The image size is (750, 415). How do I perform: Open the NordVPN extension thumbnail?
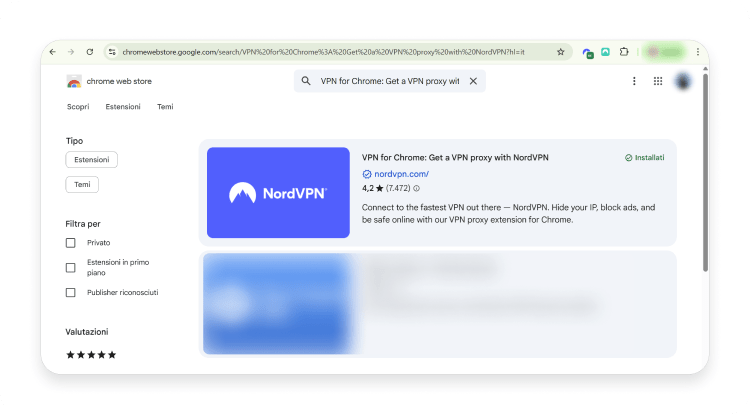278,193
